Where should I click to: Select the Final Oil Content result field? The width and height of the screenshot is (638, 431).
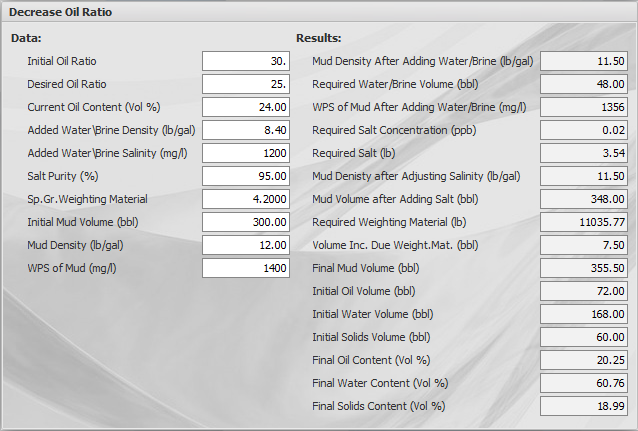584,360
